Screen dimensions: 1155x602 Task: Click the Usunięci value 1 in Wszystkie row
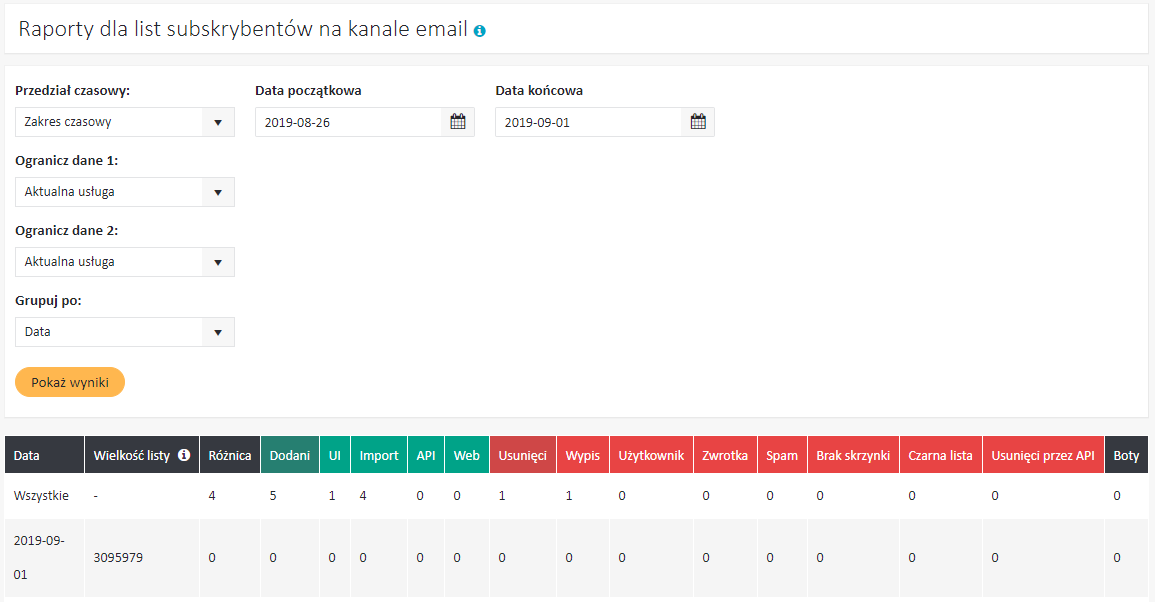[502, 496]
